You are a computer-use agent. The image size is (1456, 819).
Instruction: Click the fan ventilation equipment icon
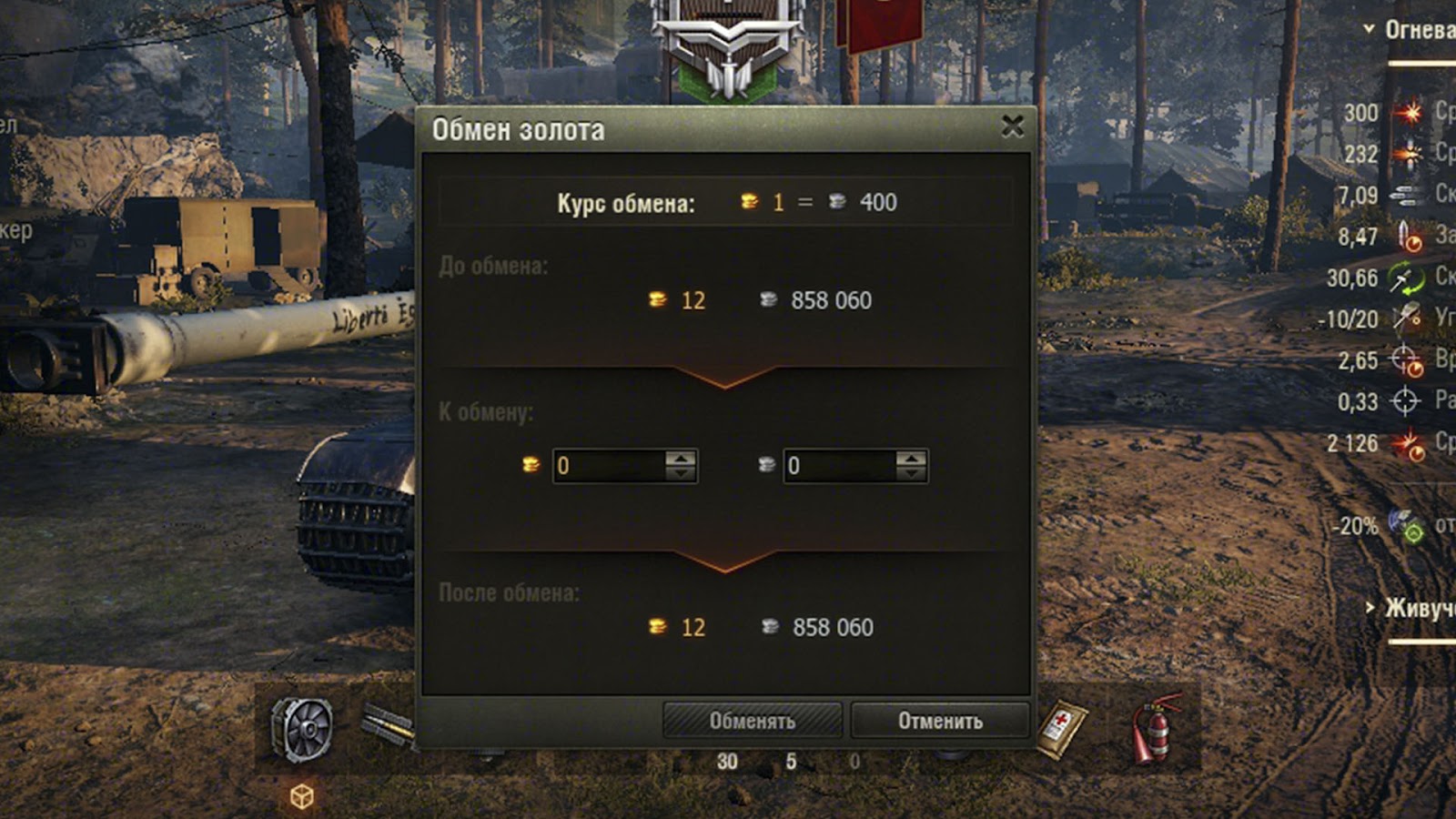coord(302,729)
